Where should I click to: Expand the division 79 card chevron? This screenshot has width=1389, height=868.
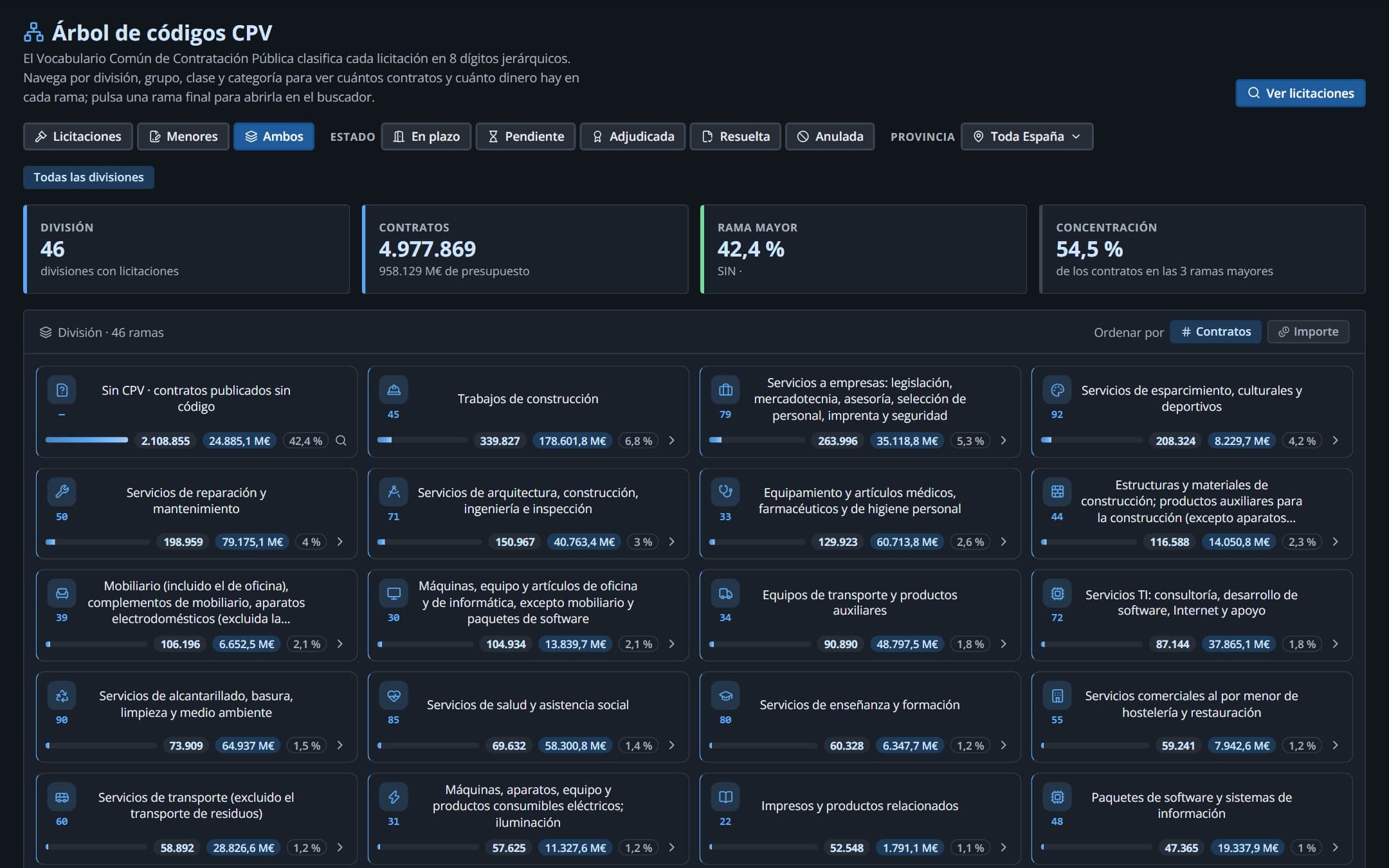(x=1004, y=440)
